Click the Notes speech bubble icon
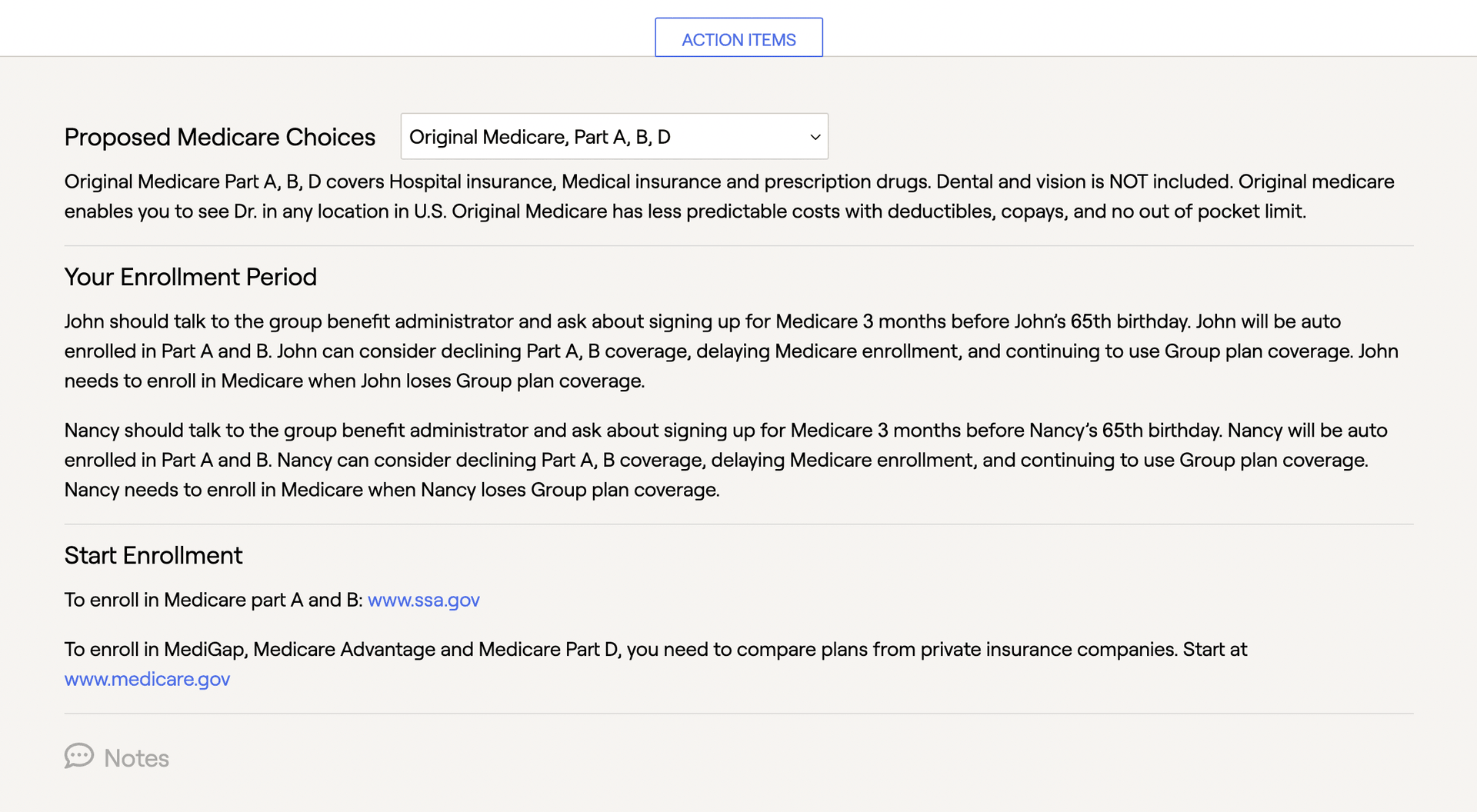The image size is (1477, 812). point(79,757)
